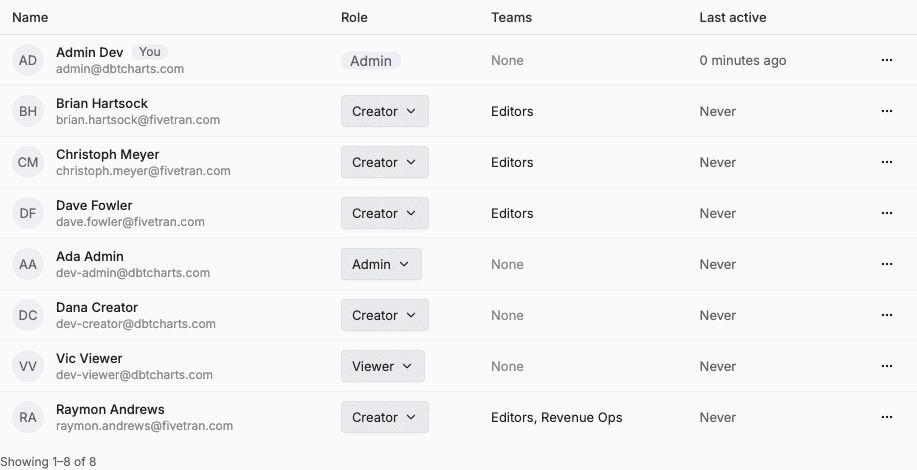The height and width of the screenshot is (470, 917).
Task: Click email christoph.meyer@fivetran.com
Action: point(143,171)
